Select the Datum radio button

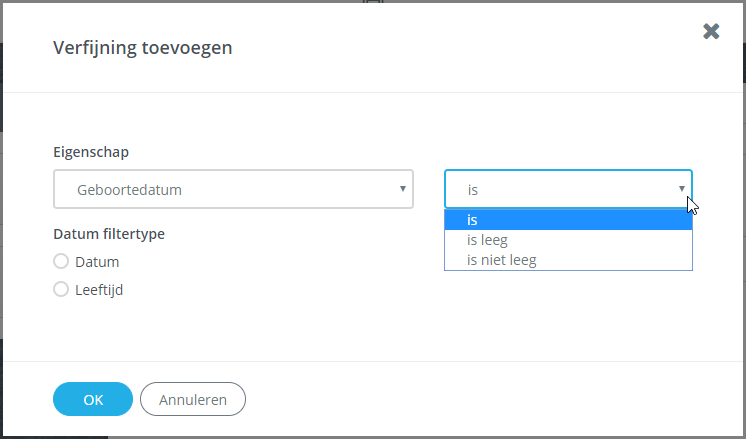click(61, 262)
